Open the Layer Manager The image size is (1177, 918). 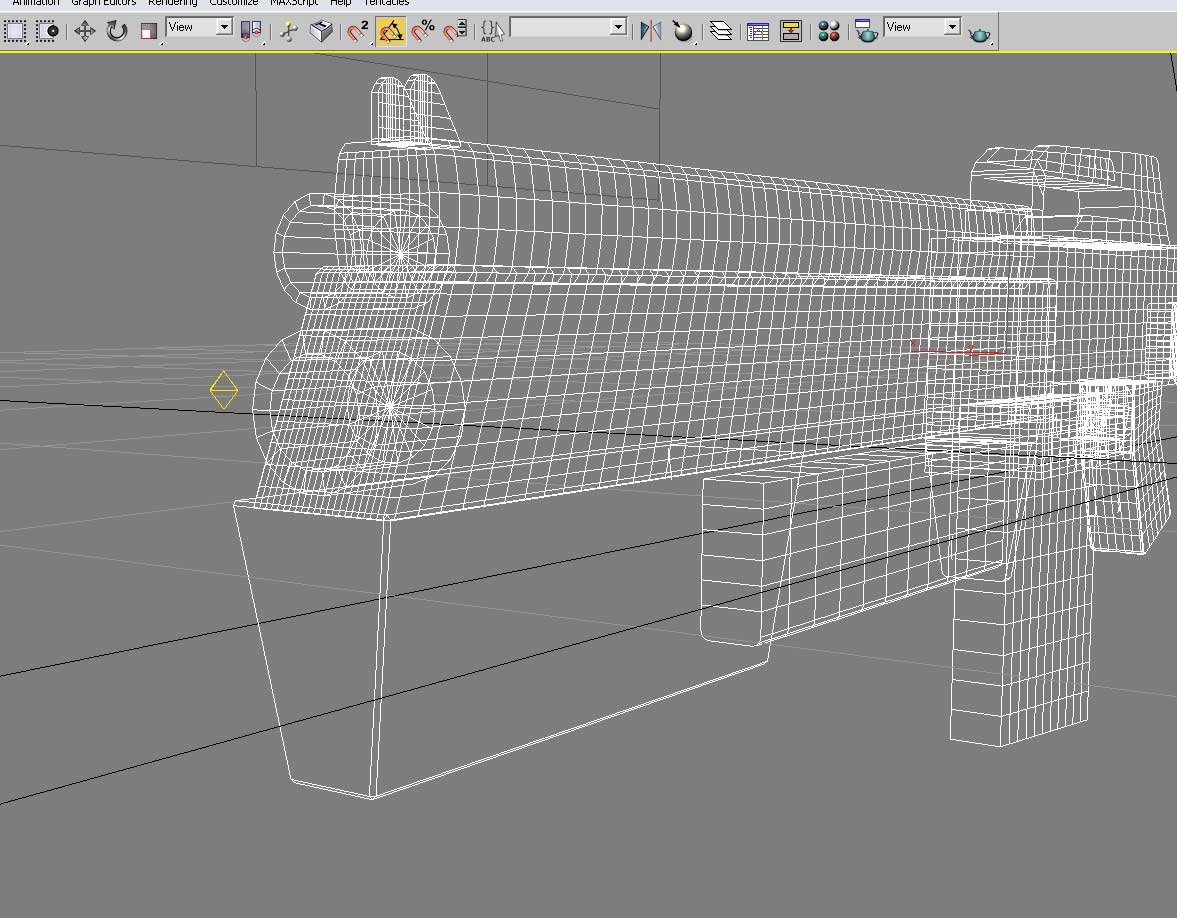tap(721, 32)
